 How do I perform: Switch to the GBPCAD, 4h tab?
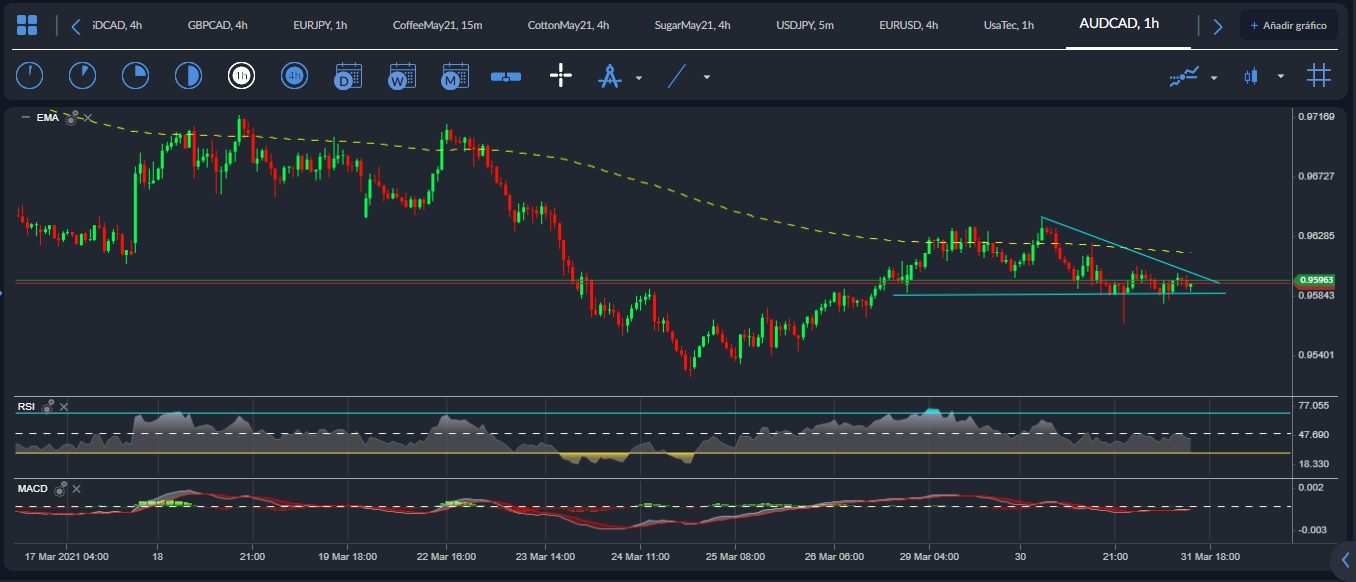217,25
